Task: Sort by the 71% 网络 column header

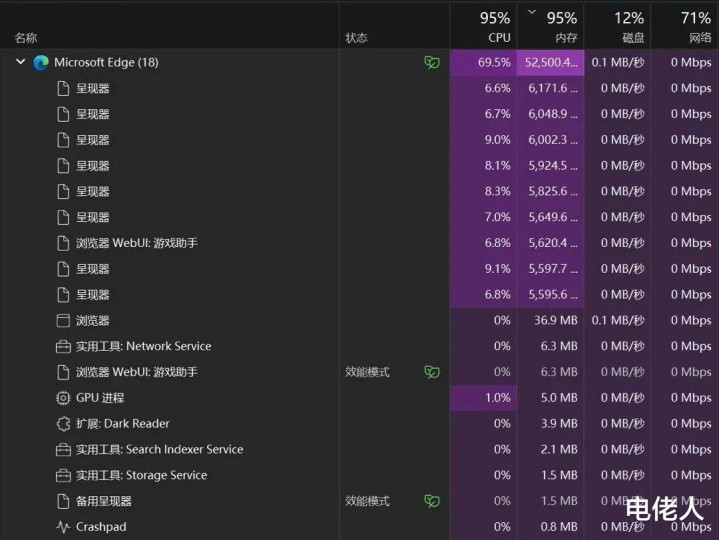Action: [685, 26]
